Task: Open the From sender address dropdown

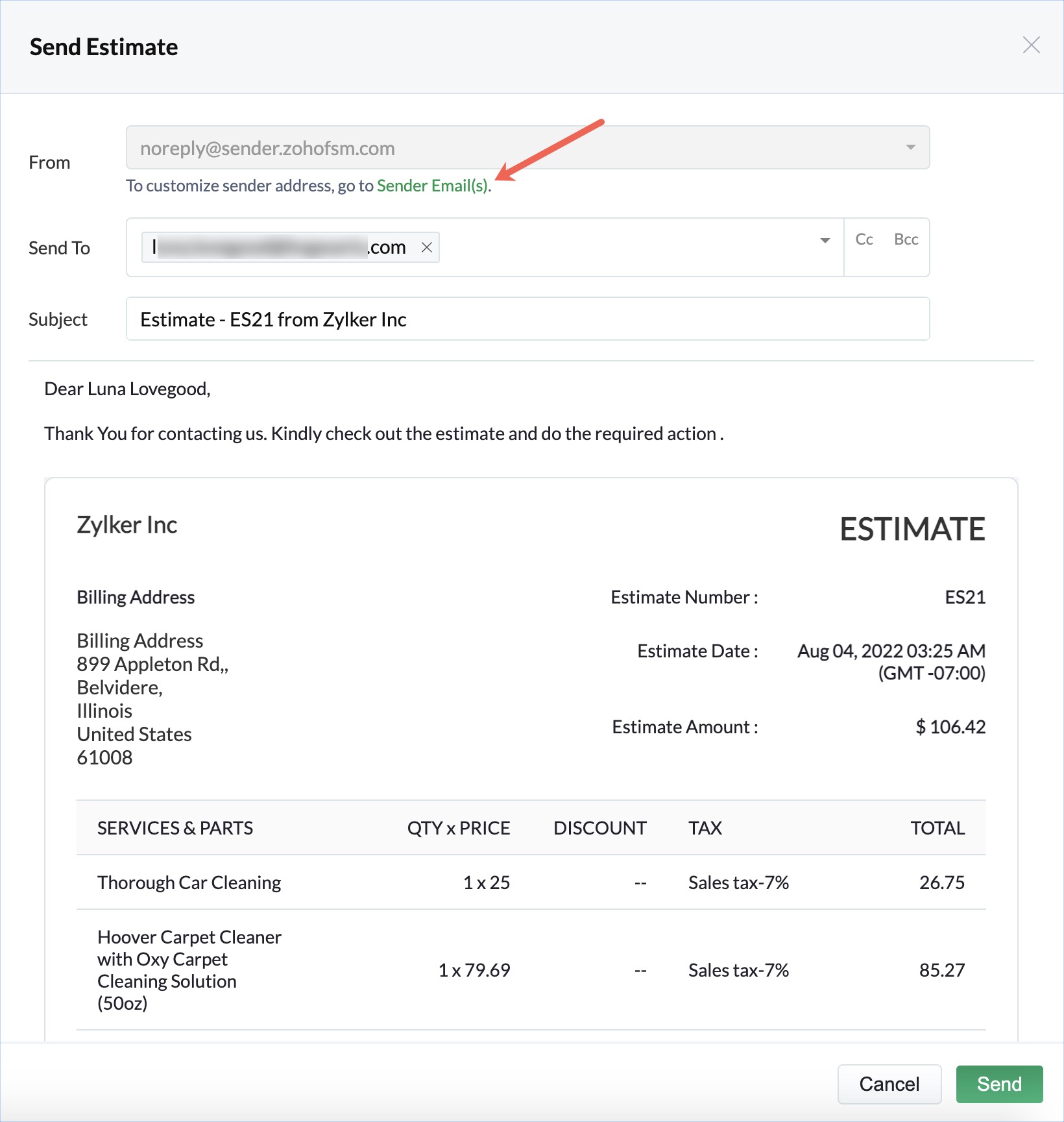Action: coord(910,148)
